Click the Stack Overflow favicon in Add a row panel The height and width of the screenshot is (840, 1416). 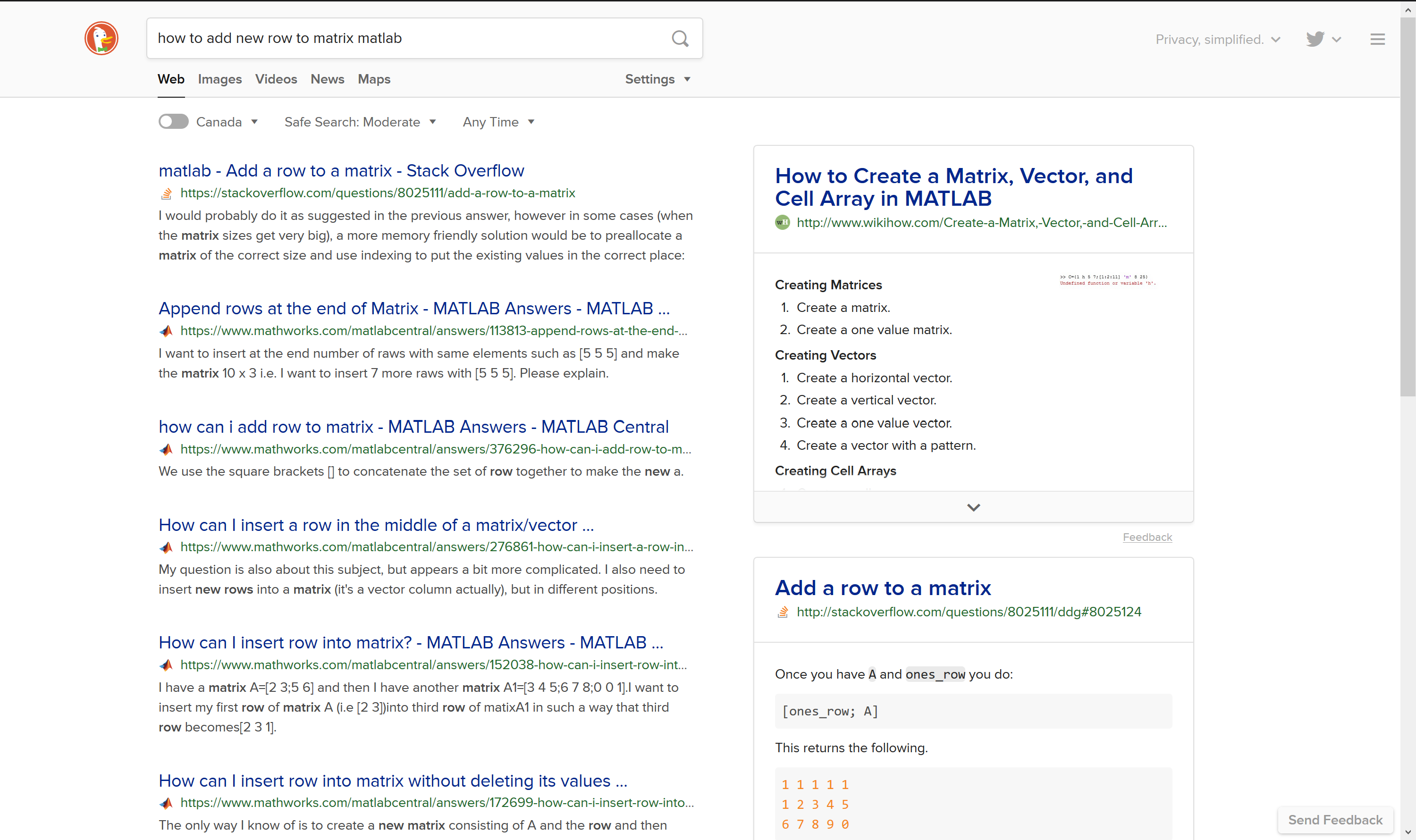(x=783, y=612)
